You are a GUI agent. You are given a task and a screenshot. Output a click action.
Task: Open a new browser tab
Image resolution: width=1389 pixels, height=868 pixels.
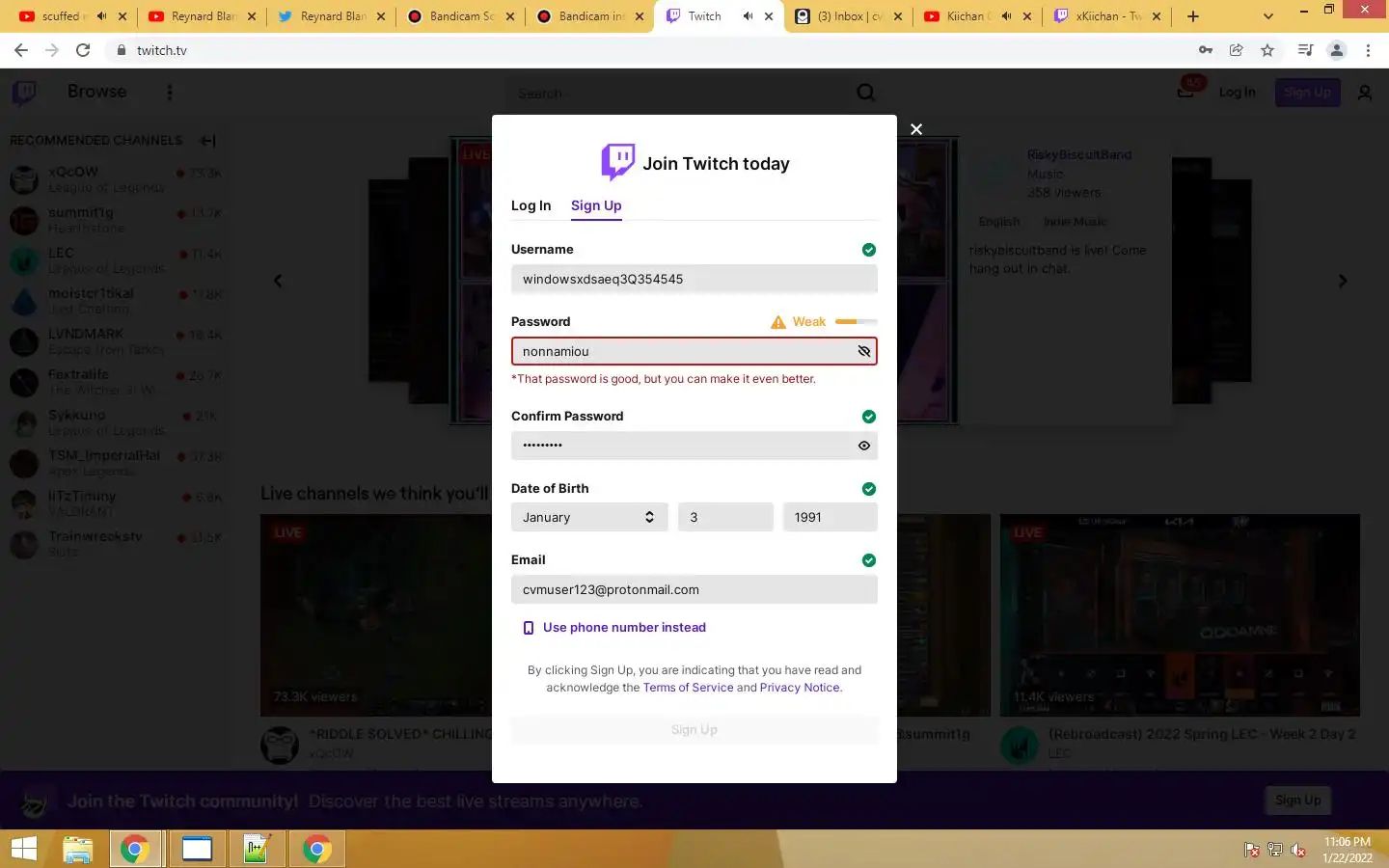click(x=1193, y=16)
